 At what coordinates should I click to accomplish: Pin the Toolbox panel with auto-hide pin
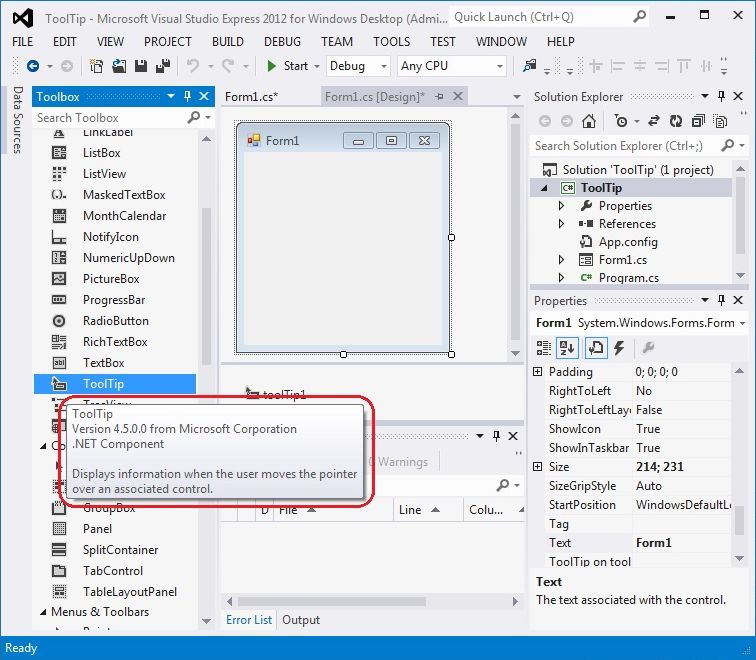click(186, 97)
